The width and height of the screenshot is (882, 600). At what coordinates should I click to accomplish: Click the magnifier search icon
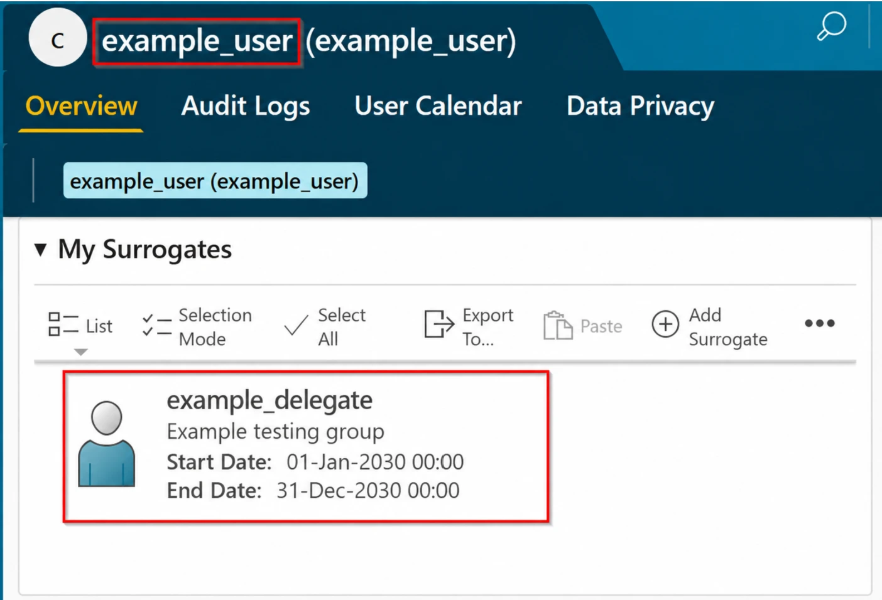pos(831,26)
